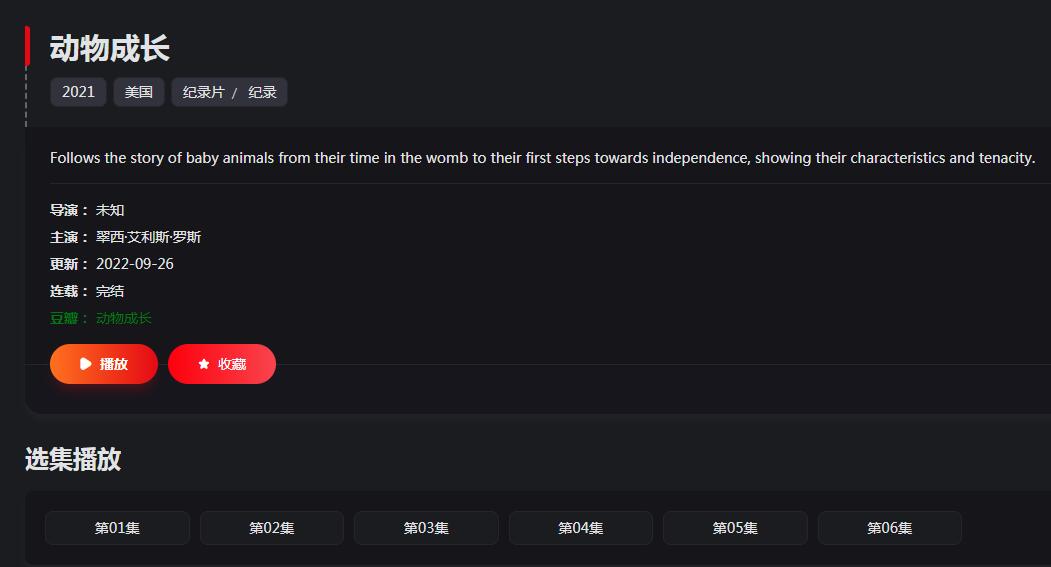This screenshot has height=567, width=1051.
Task: Select episode 第04集
Action: tap(580, 528)
